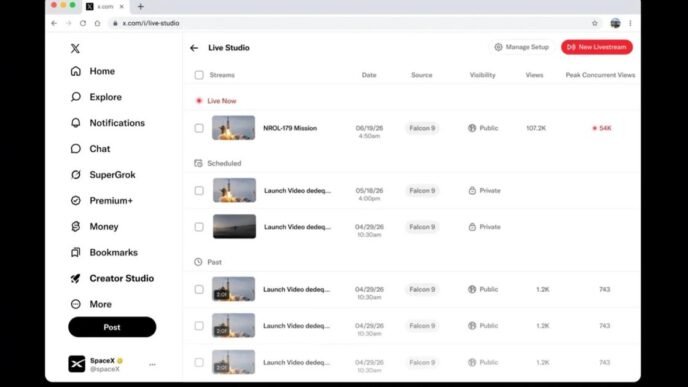
Task: Open the browser three-dot menu
Action: tap(631, 23)
